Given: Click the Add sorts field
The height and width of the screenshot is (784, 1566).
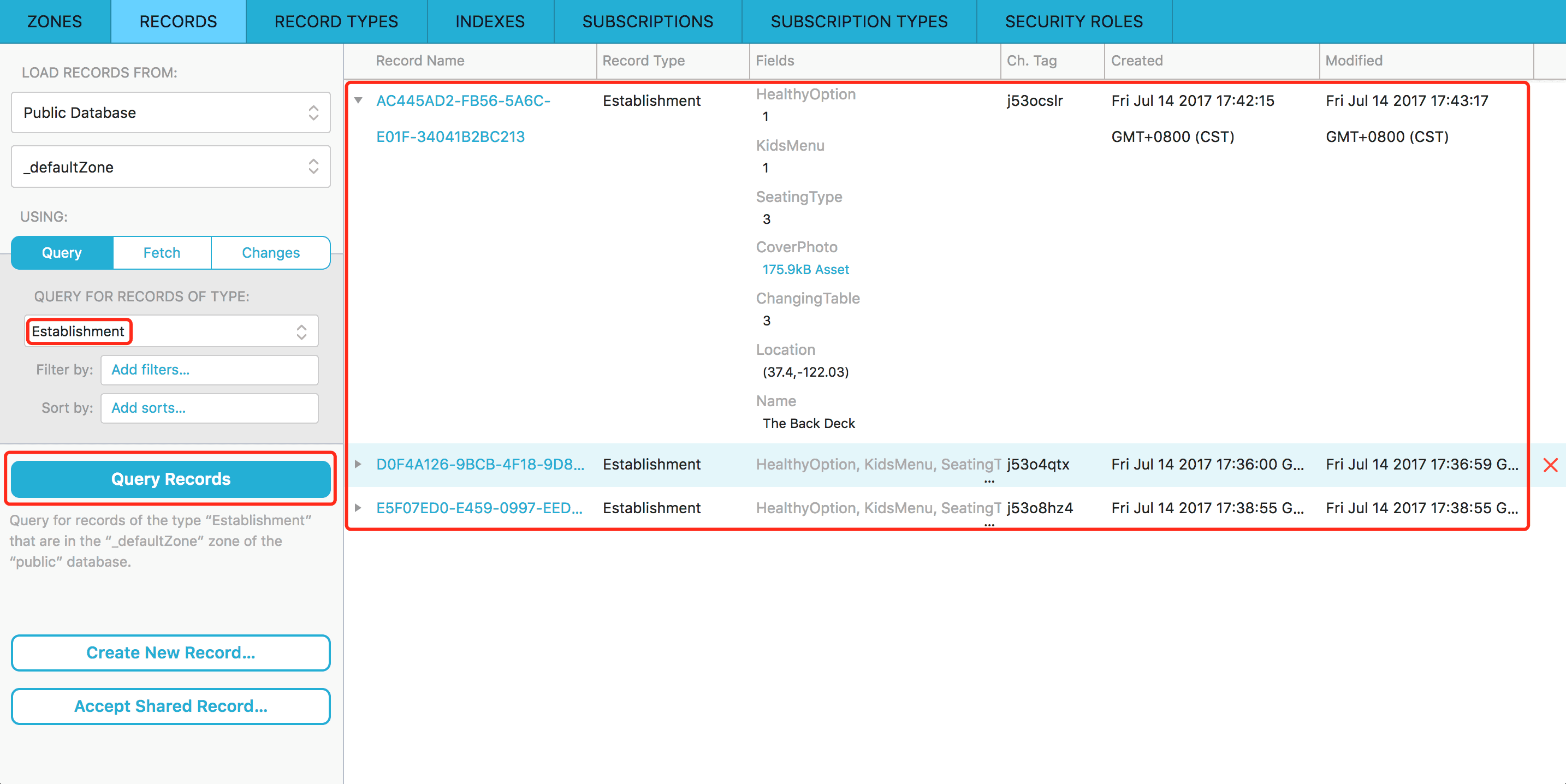Looking at the screenshot, I should coord(209,408).
